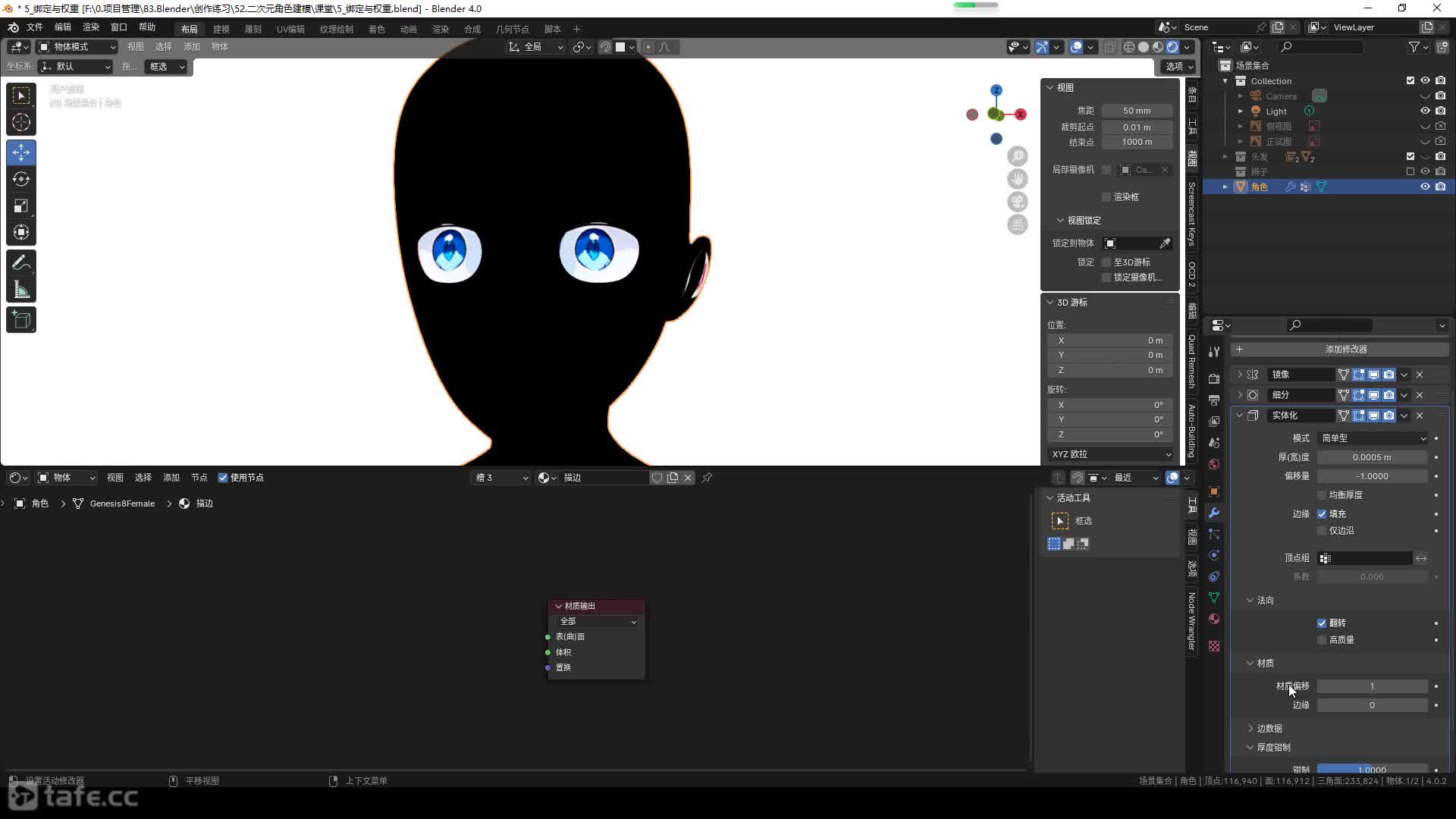The height and width of the screenshot is (819, 1456).
Task: Open the Solidify Mode (简单型) dropdown
Action: [1373, 438]
